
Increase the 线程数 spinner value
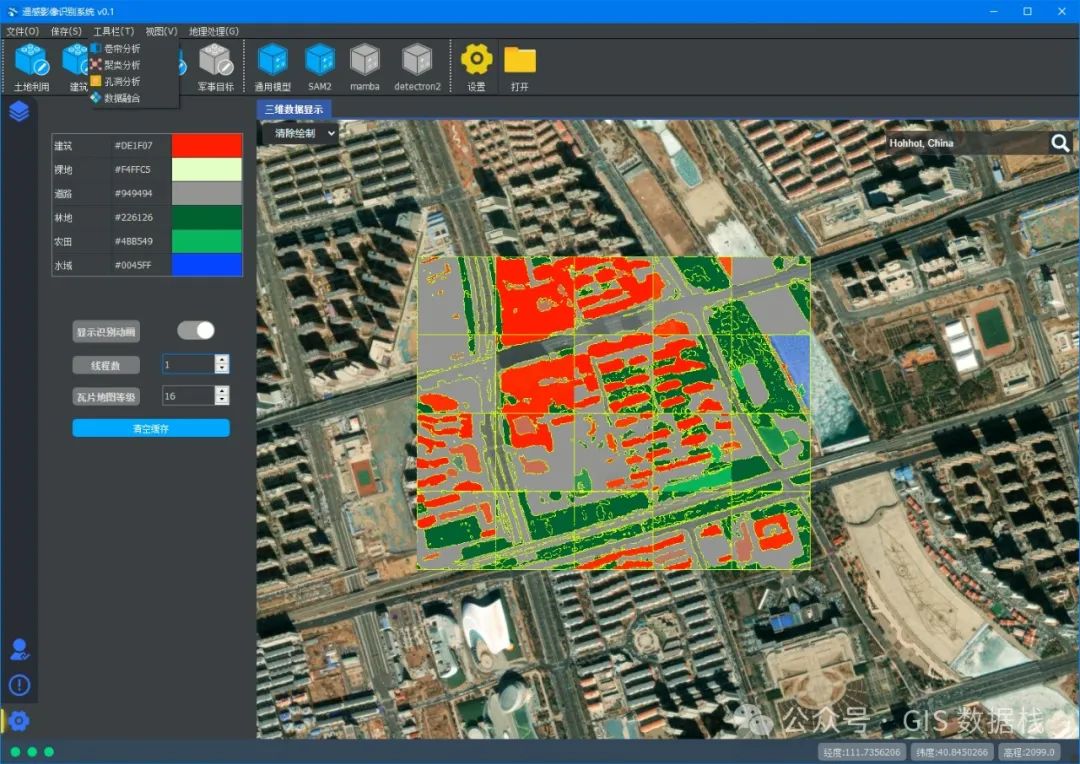pos(222,359)
